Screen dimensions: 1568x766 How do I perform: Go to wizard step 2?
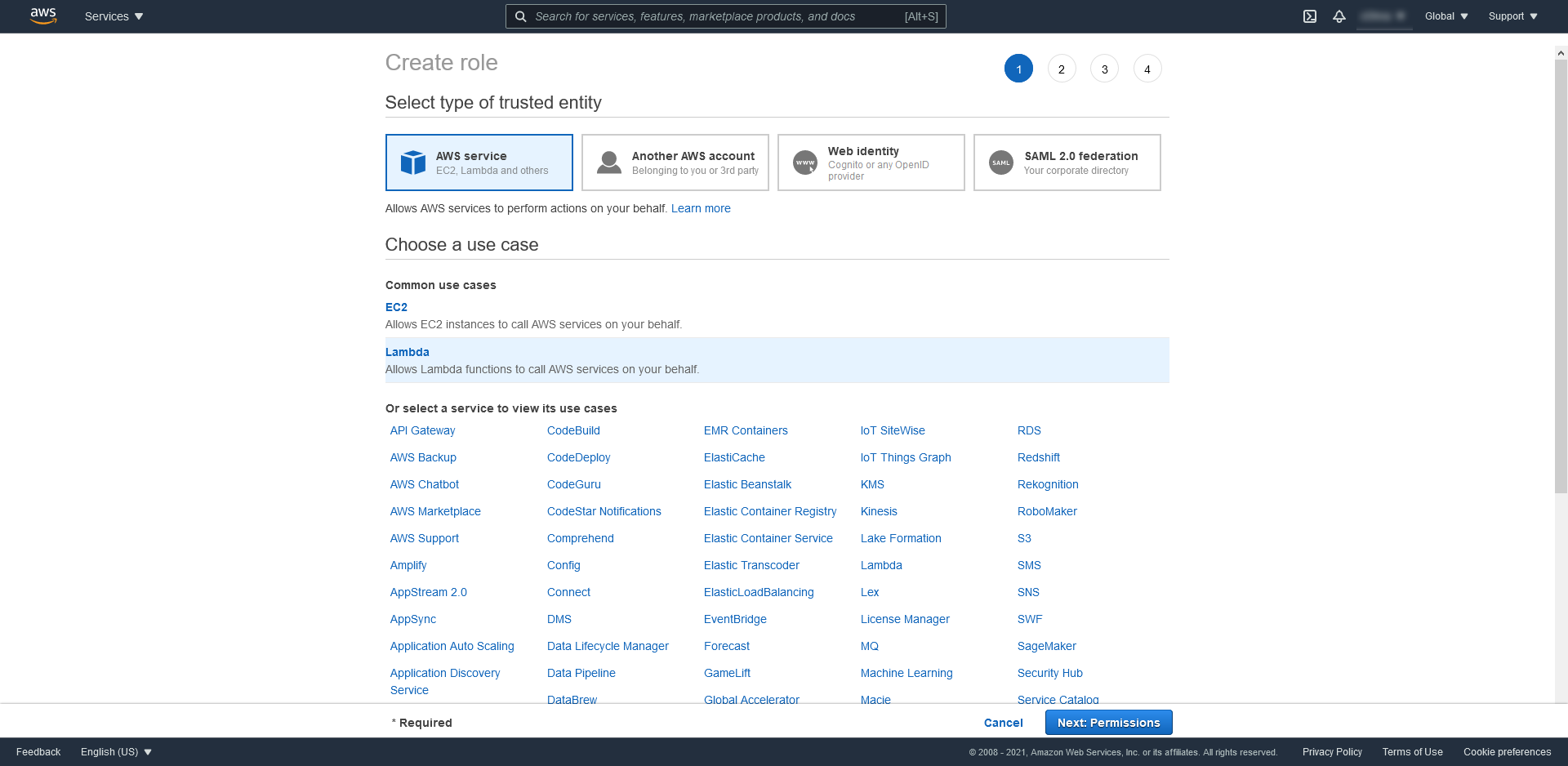pyautogui.click(x=1062, y=69)
